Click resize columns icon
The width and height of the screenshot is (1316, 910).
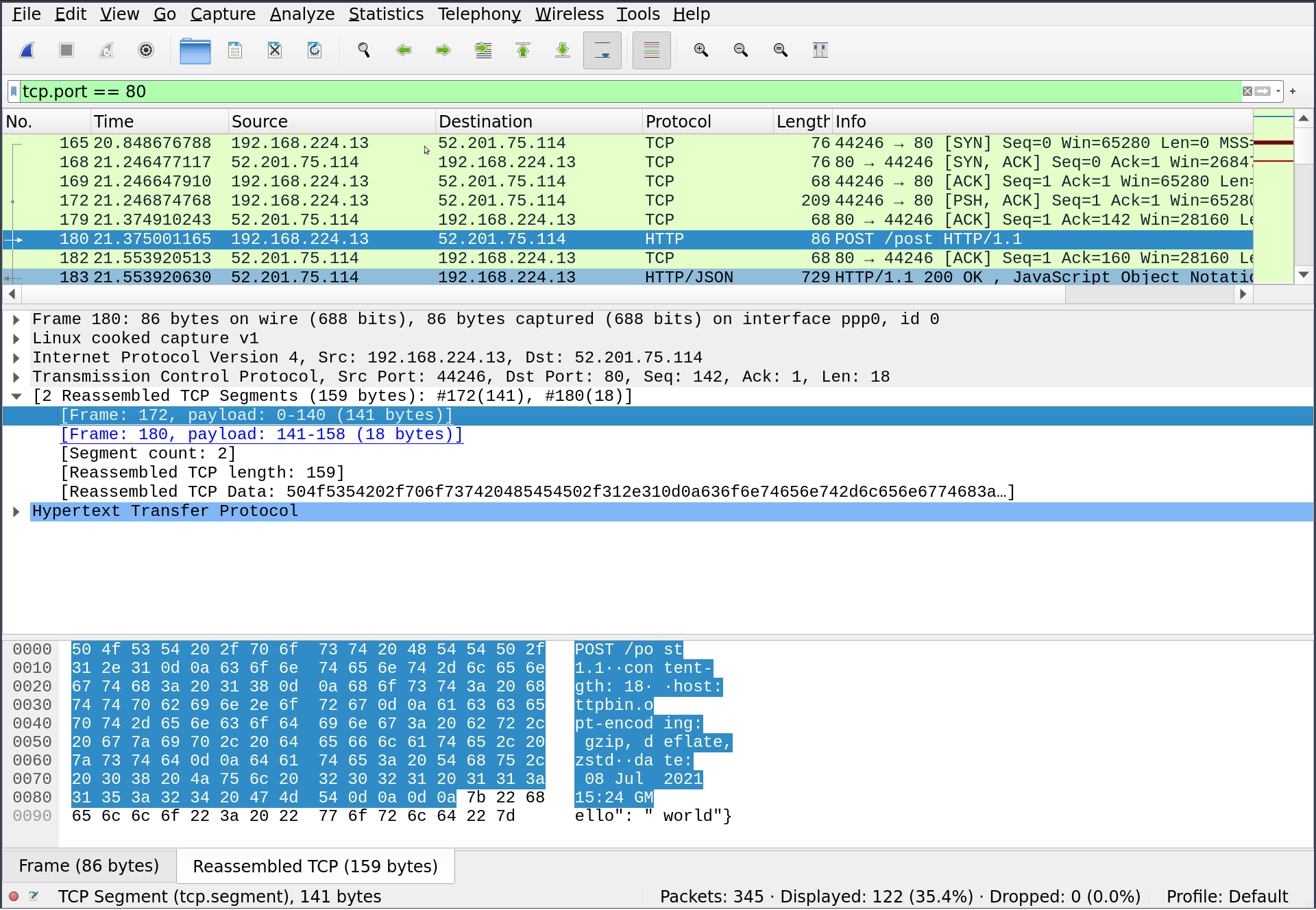tap(820, 50)
